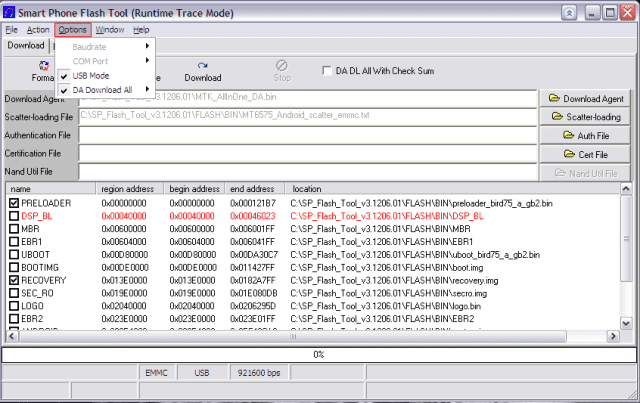
Task: Select the preloader_bird75_a_gb2.bin location text
Action: (x=421, y=203)
